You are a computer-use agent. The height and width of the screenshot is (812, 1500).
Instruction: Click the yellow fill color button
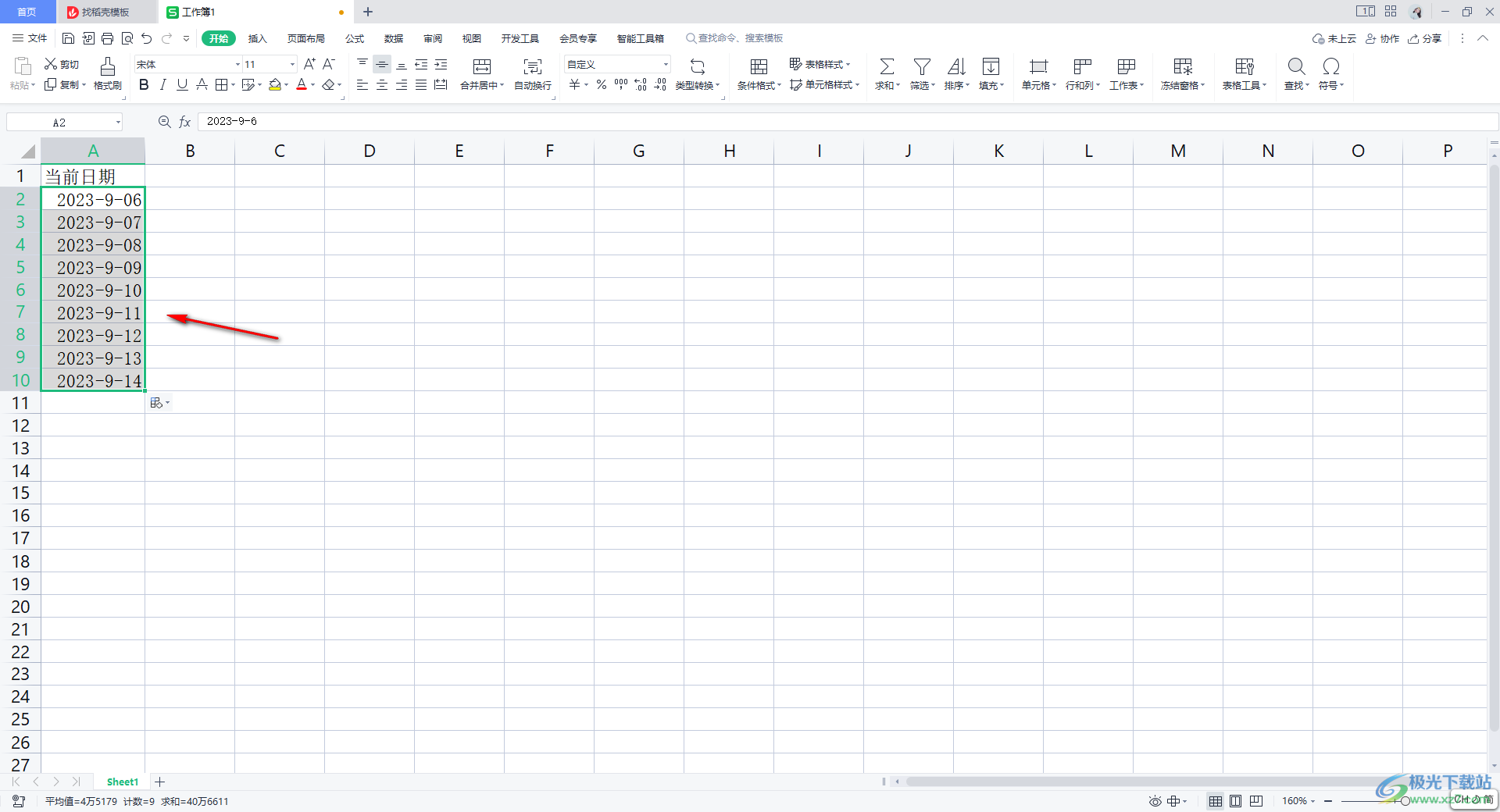275,84
